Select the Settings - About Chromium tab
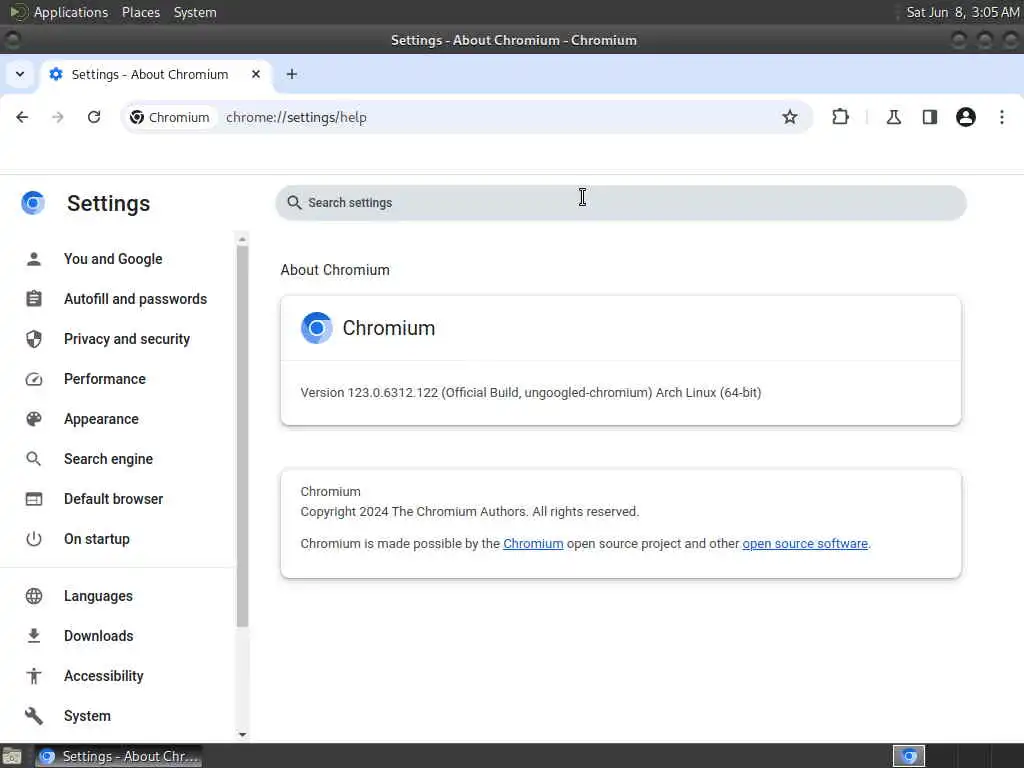Viewport: 1024px width, 768px height. click(157, 74)
